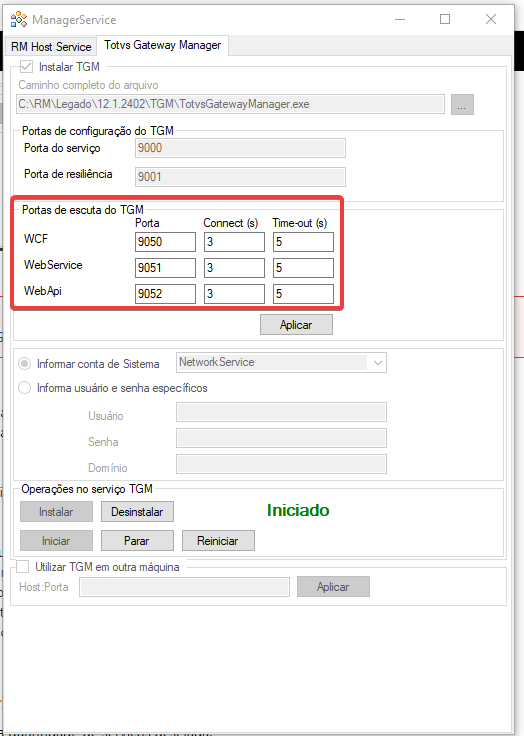Click the green Iniciado status text
Screen dimensions: 524x736
pyautogui.click(x=298, y=510)
